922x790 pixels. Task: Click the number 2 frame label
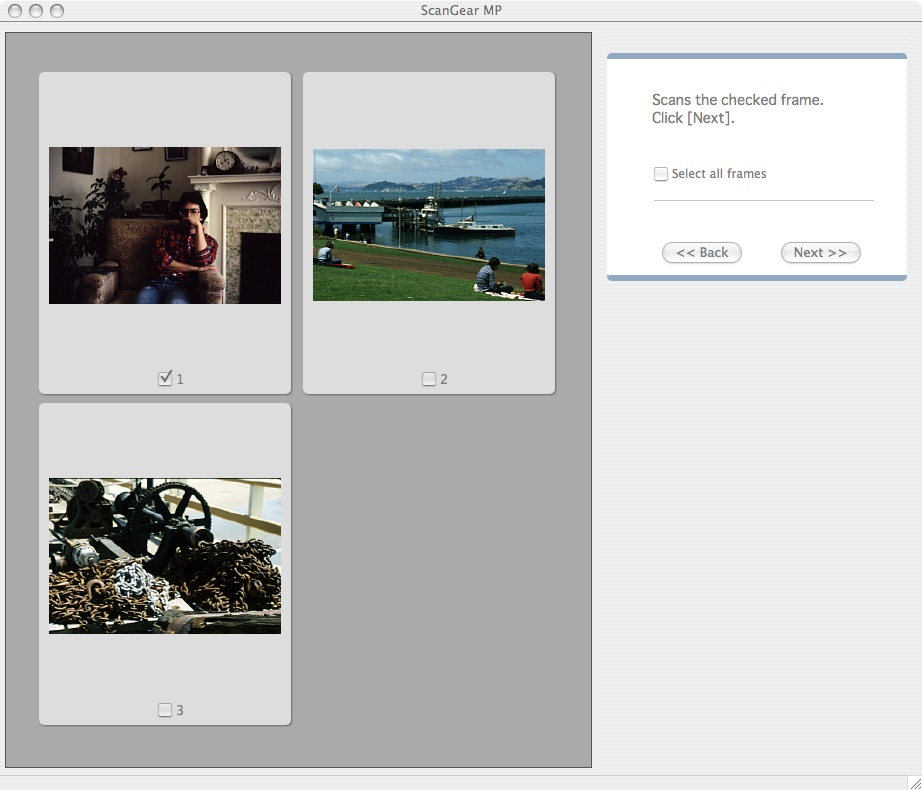pyautogui.click(x=444, y=380)
